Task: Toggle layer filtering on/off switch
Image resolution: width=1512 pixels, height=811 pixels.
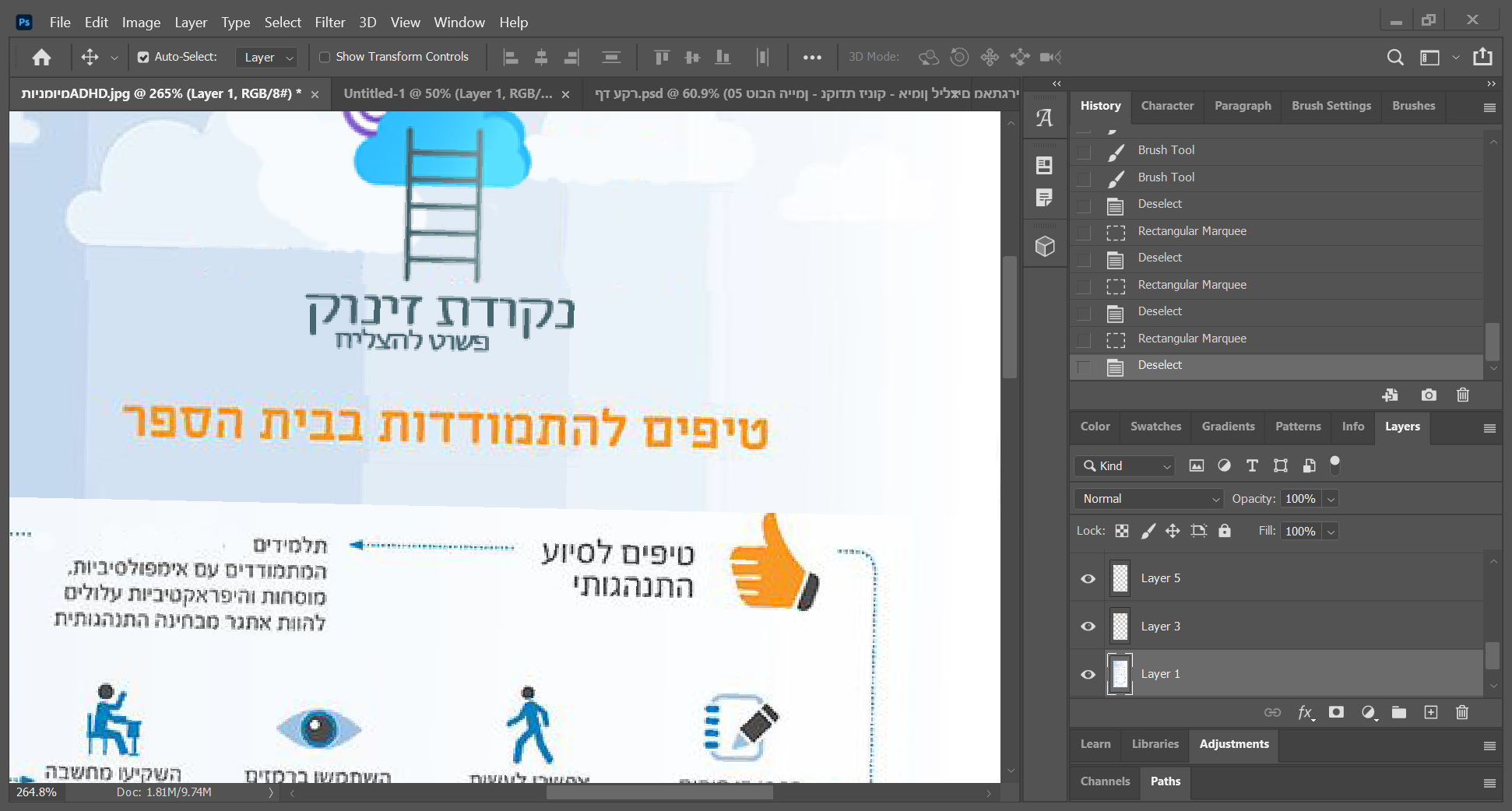Action: pyautogui.click(x=1335, y=465)
